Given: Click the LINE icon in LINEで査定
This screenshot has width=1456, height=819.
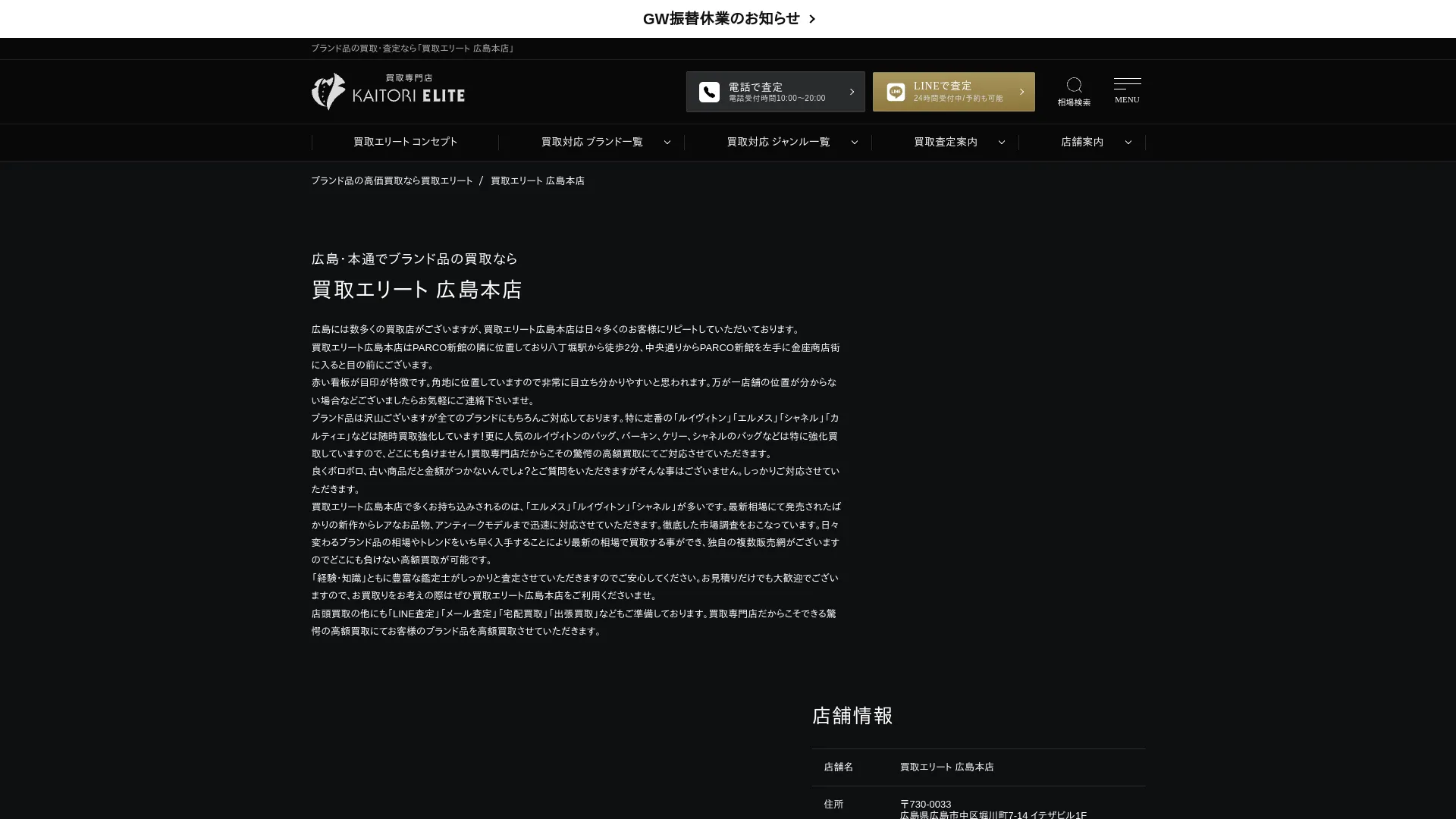Looking at the screenshot, I should [x=896, y=92].
